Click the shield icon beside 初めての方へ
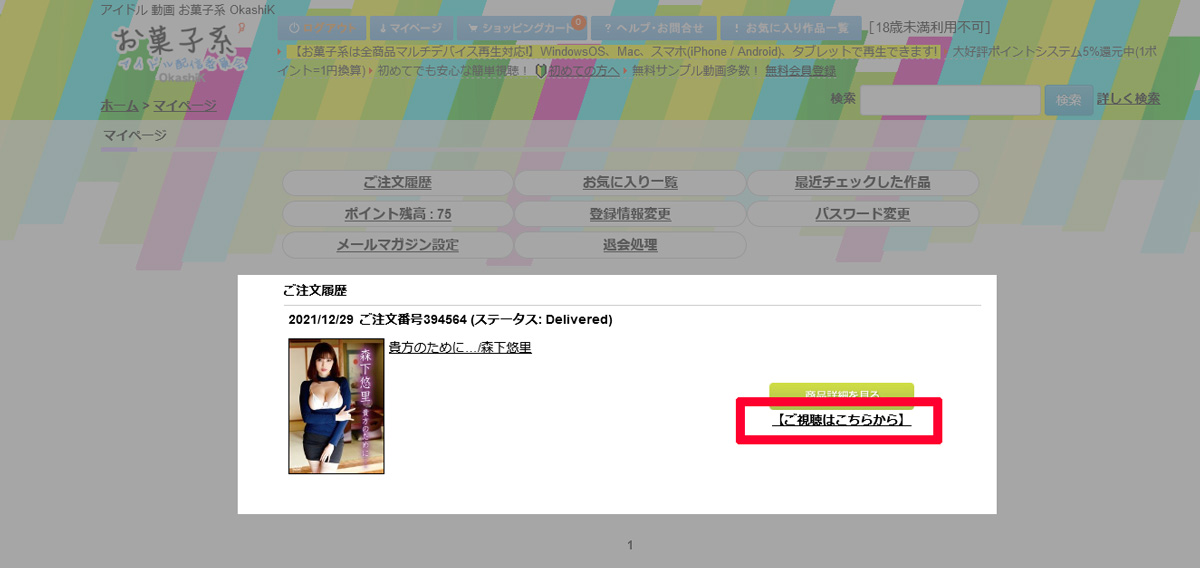1200x568 pixels. pos(541,71)
